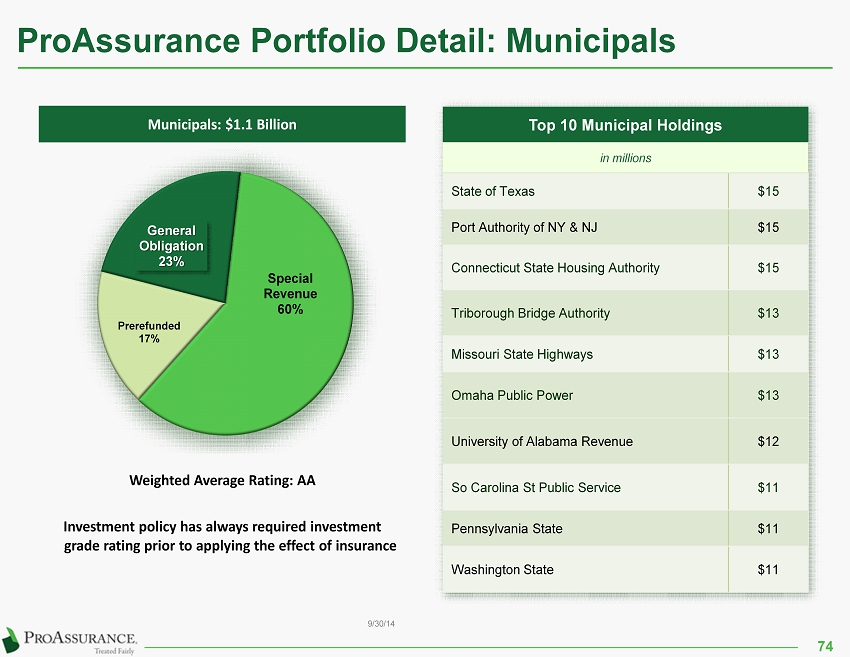850x657 pixels.
Task: Click the $12 value for University of Alabama
Action: click(768, 441)
